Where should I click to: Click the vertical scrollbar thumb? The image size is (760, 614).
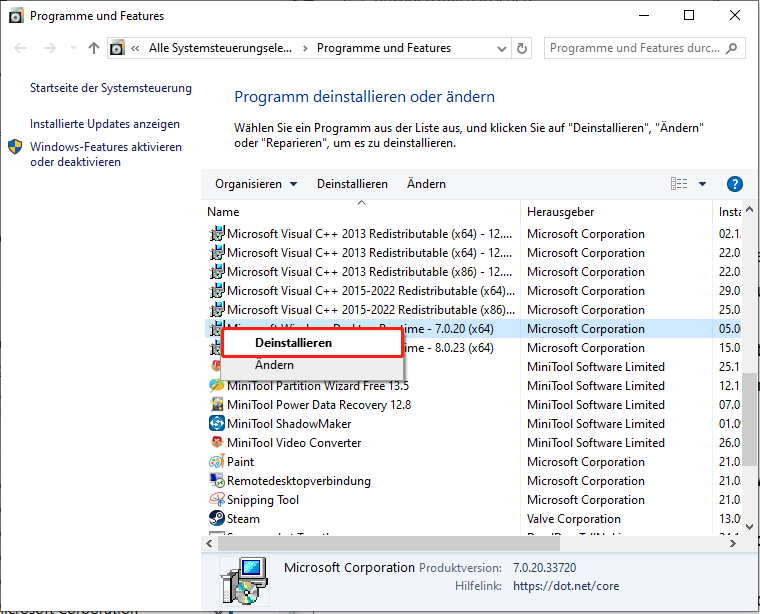tap(749, 419)
